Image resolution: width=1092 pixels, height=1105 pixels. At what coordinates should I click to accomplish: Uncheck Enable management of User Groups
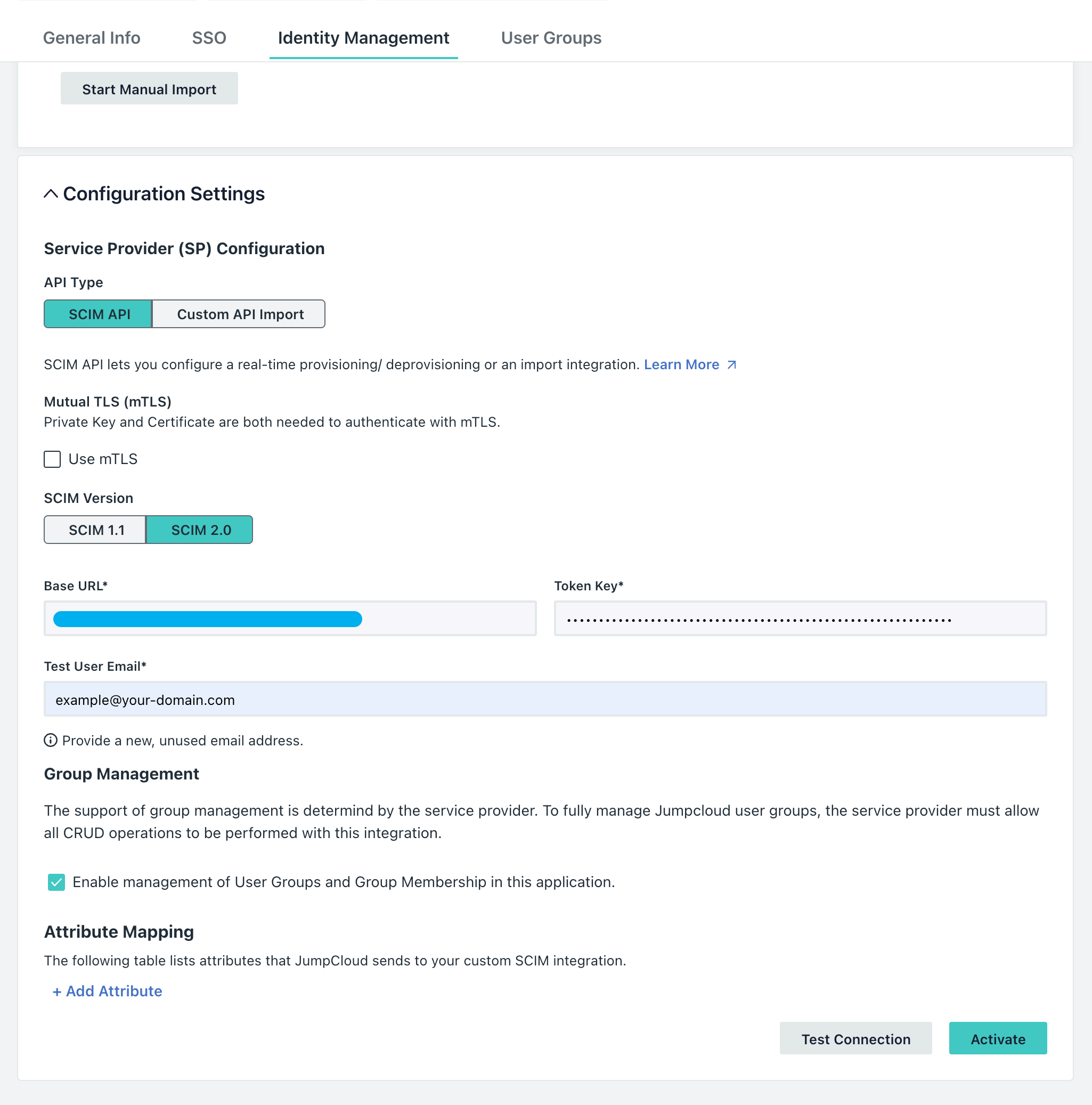tap(56, 882)
